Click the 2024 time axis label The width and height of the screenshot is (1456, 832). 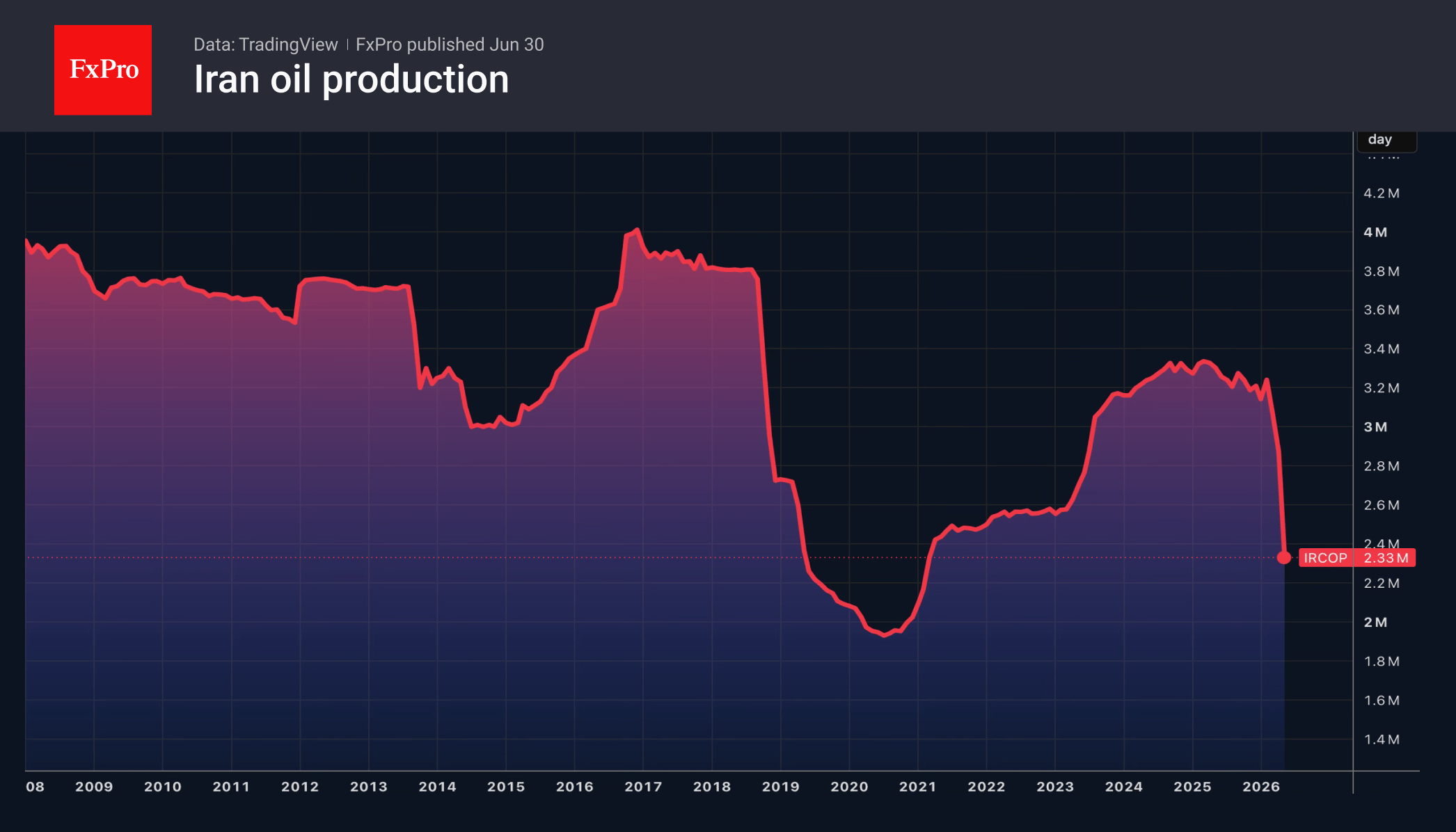(x=1124, y=787)
